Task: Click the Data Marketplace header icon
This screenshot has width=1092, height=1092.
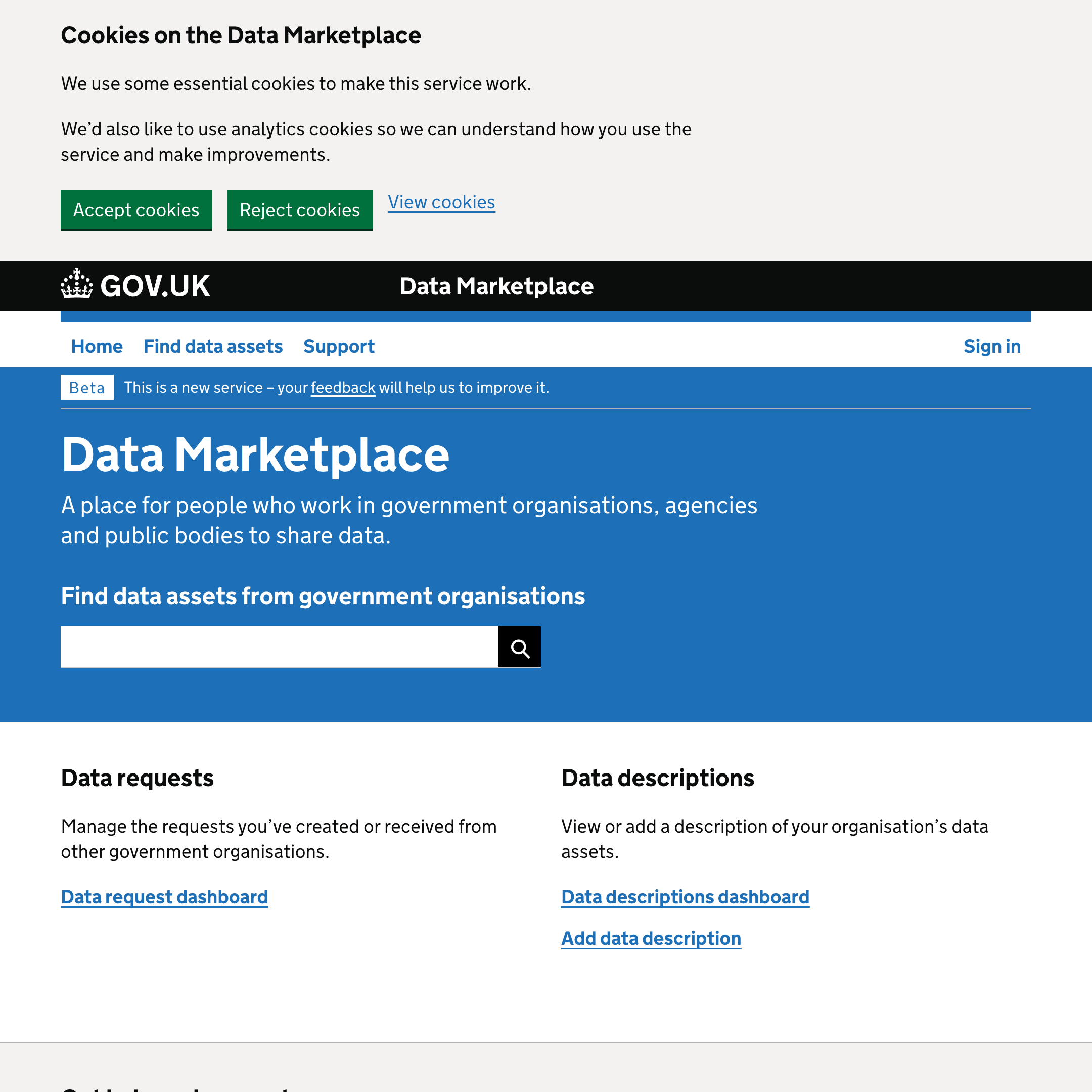Action: 76,284
